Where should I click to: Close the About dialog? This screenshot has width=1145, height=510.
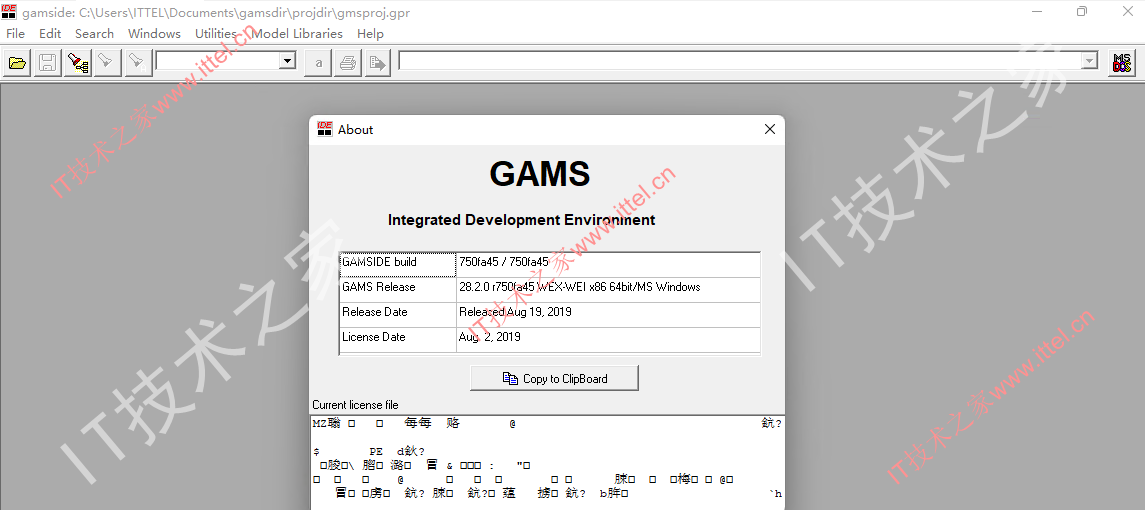click(770, 129)
